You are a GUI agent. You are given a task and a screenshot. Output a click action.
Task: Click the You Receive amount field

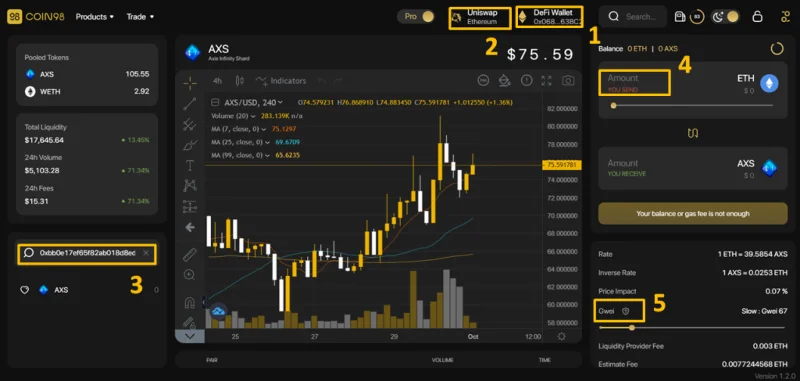pyautogui.click(x=627, y=168)
